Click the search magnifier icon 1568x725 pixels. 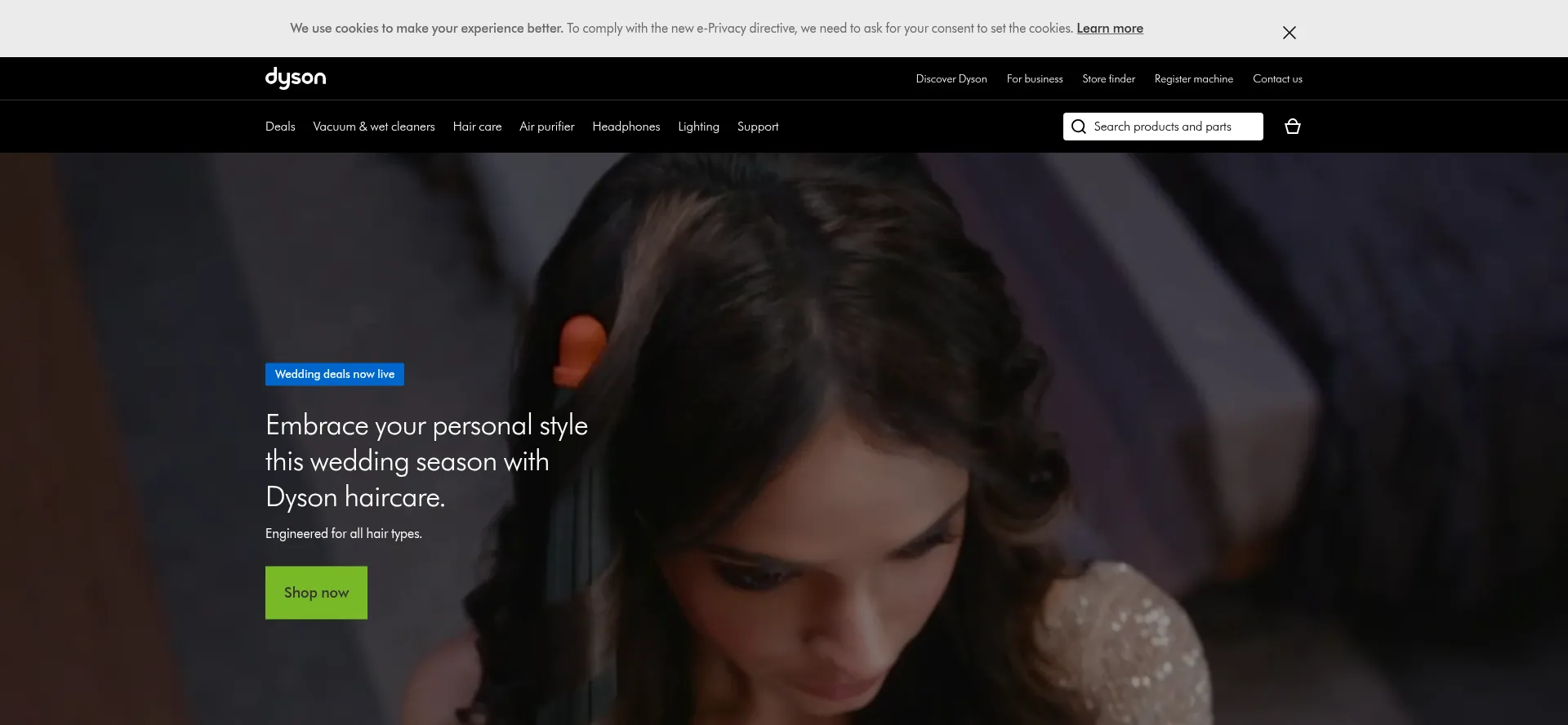(x=1078, y=127)
